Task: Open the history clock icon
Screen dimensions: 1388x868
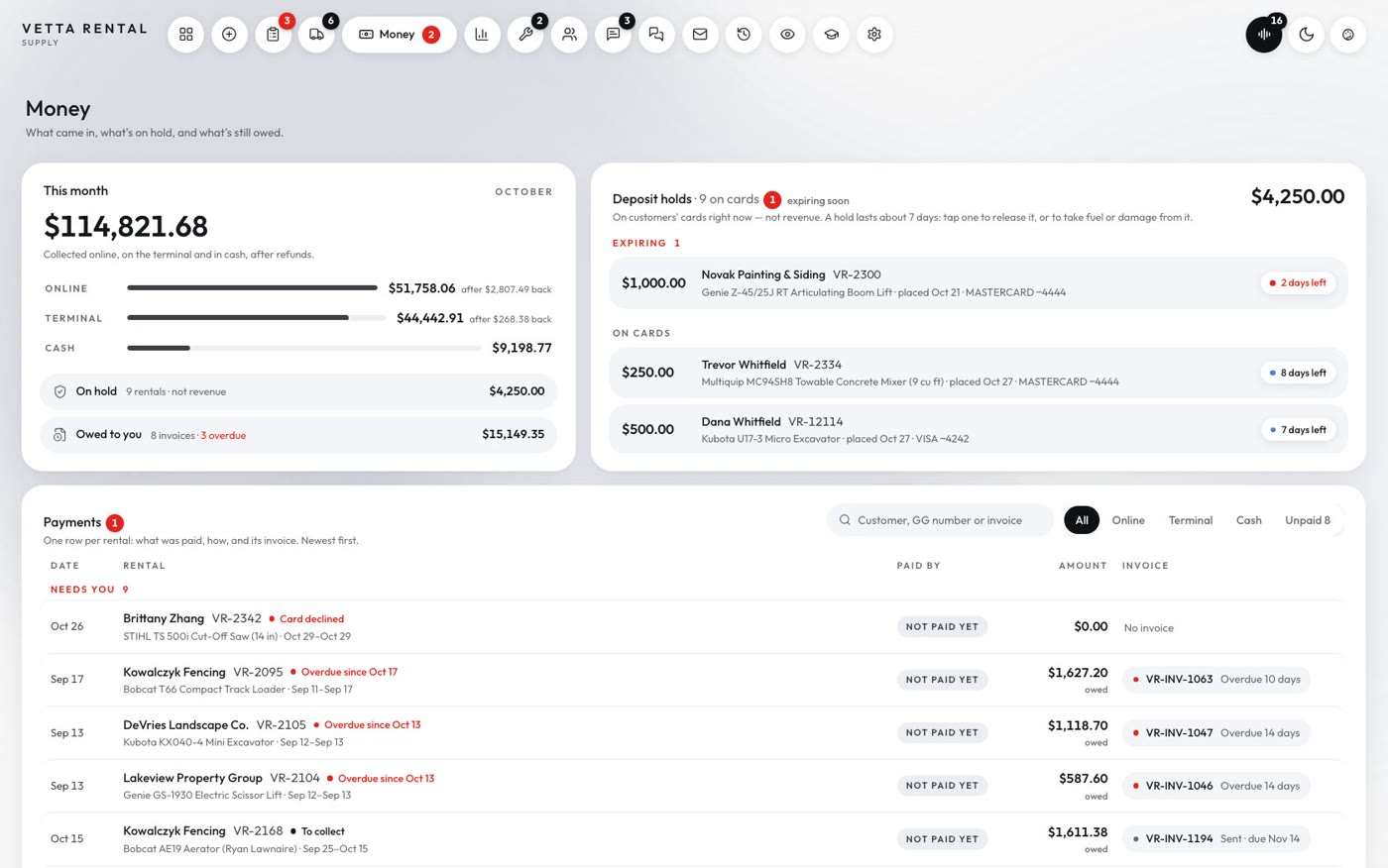Action: click(x=744, y=35)
